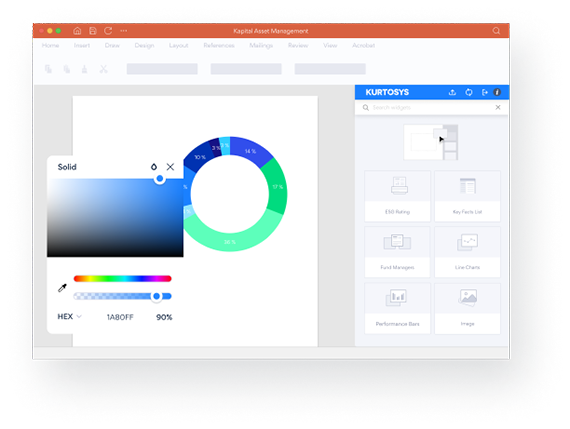
Task: Click the Kurtosys upload icon
Action: 452,92
